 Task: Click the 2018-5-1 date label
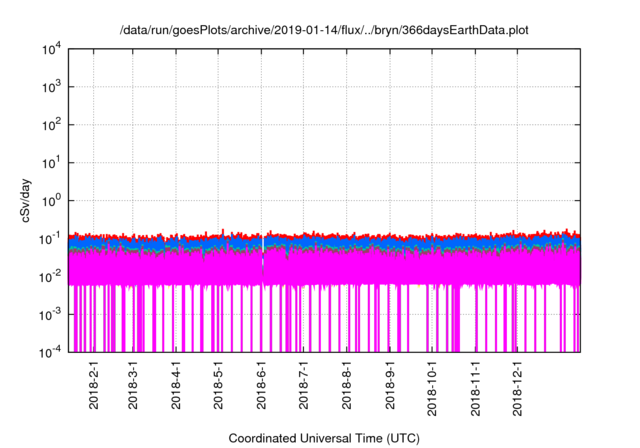(x=218, y=385)
